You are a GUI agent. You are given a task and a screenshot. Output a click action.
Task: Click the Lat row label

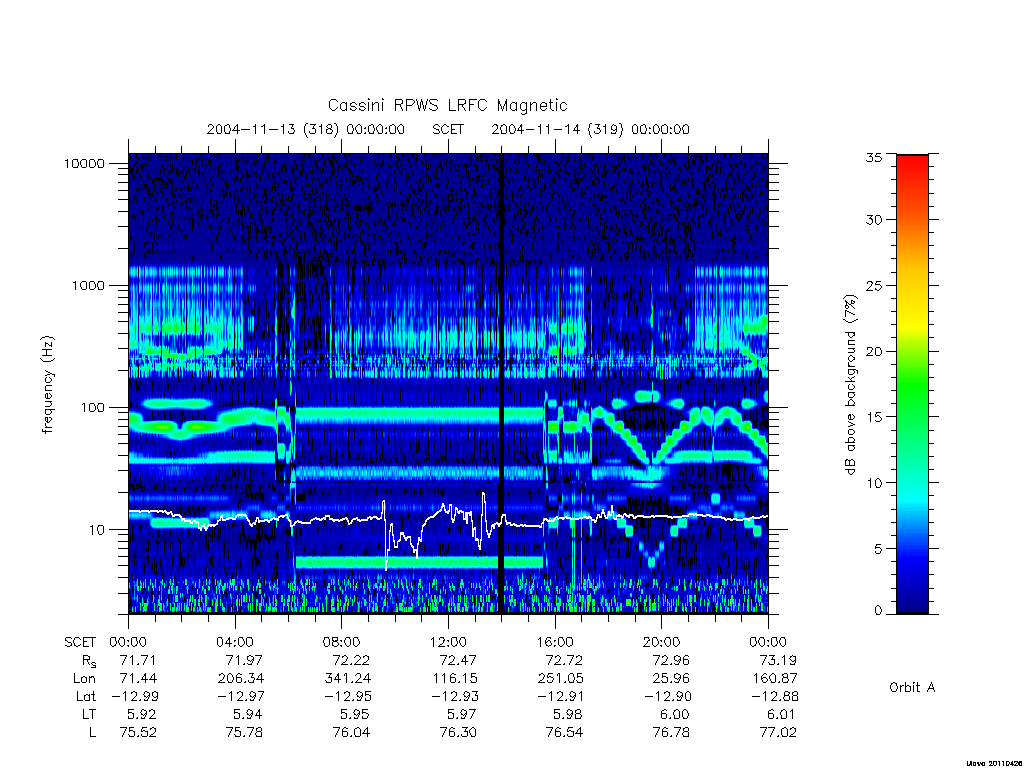[x=86, y=697]
